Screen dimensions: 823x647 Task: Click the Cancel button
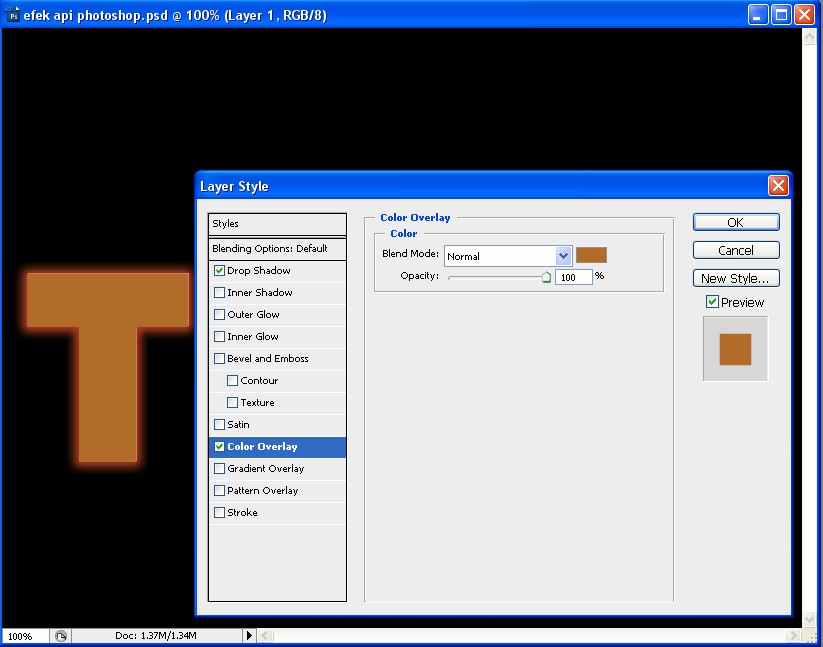pos(736,250)
